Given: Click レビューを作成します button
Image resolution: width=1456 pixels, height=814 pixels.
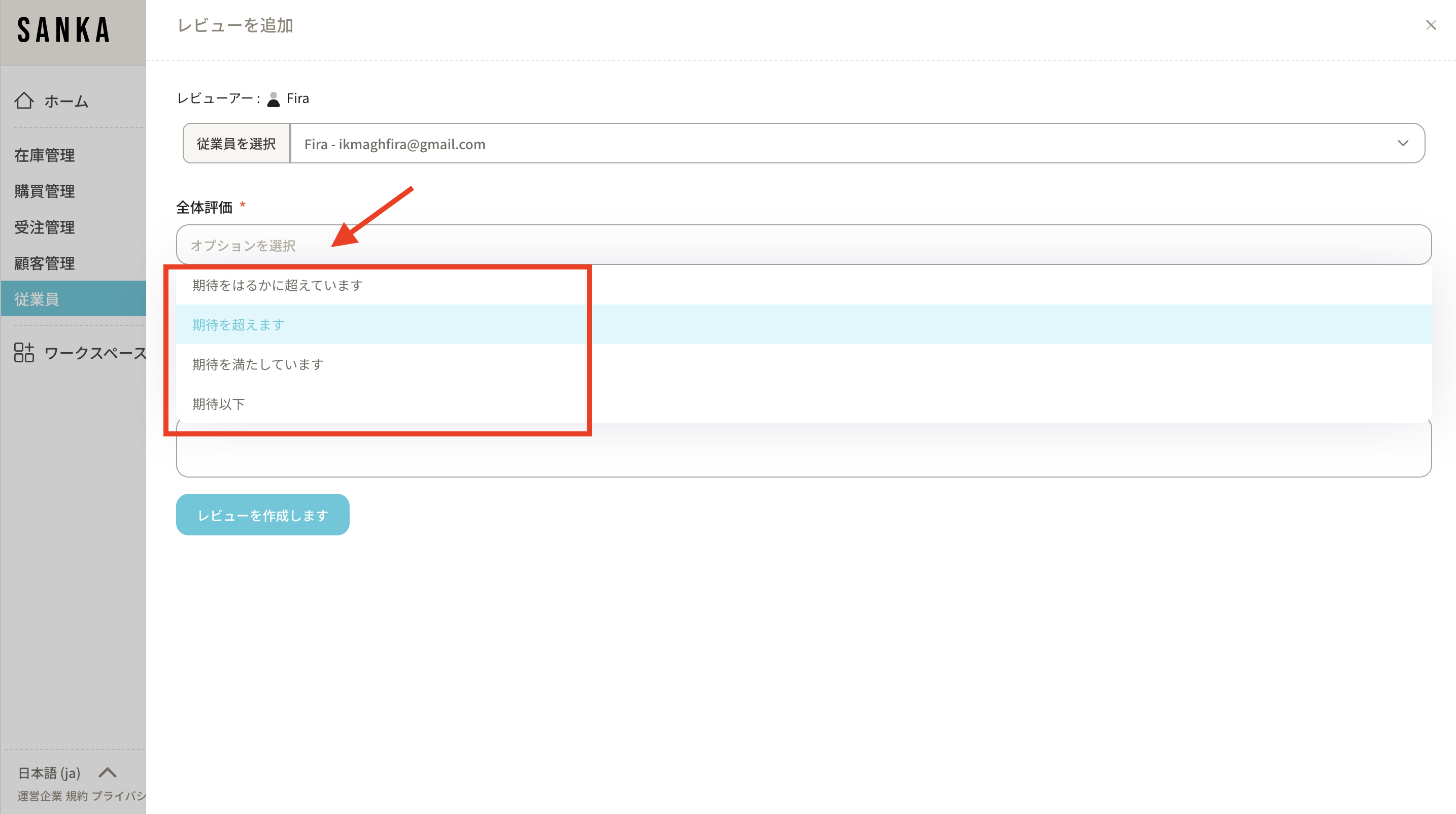Looking at the screenshot, I should pyautogui.click(x=262, y=515).
